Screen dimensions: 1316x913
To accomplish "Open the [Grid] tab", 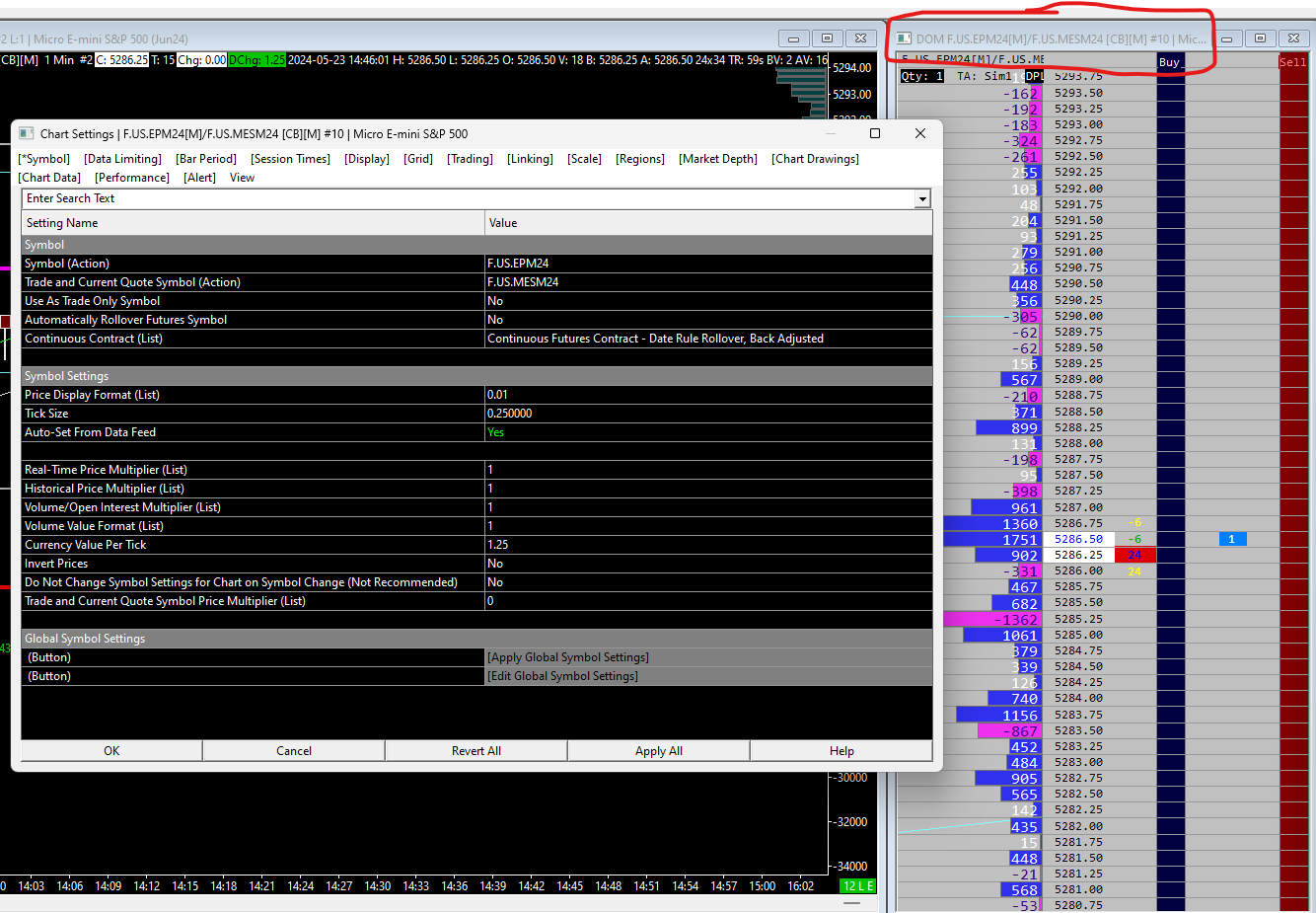I will coord(418,159).
